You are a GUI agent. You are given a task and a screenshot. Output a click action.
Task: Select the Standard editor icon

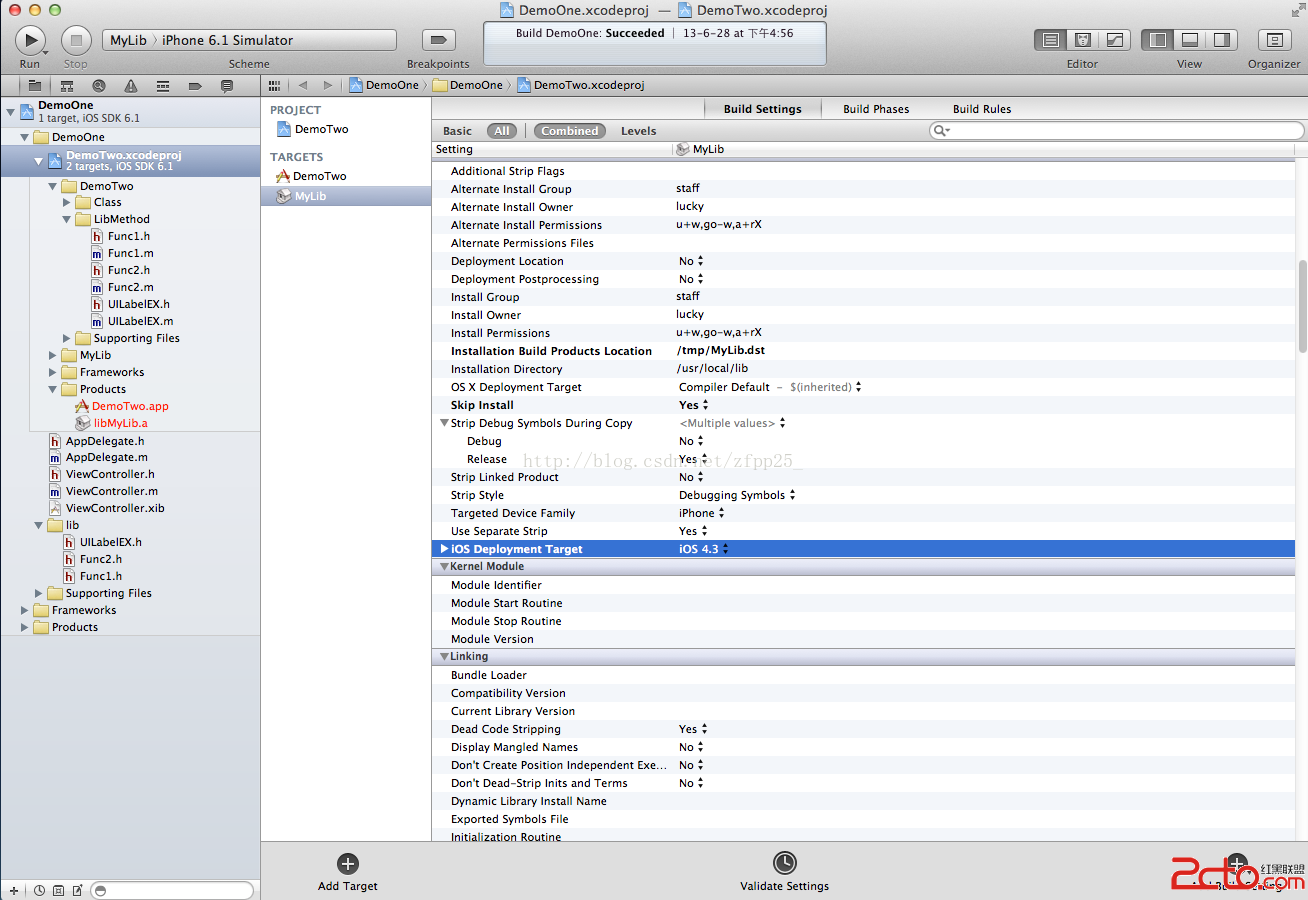click(1051, 40)
